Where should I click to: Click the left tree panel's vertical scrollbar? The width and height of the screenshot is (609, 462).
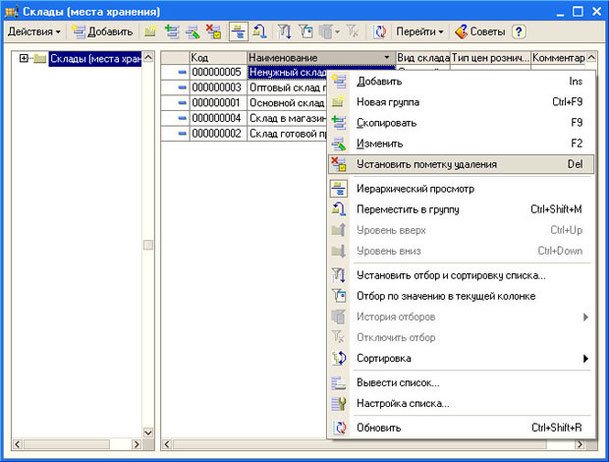coord(149,245)
